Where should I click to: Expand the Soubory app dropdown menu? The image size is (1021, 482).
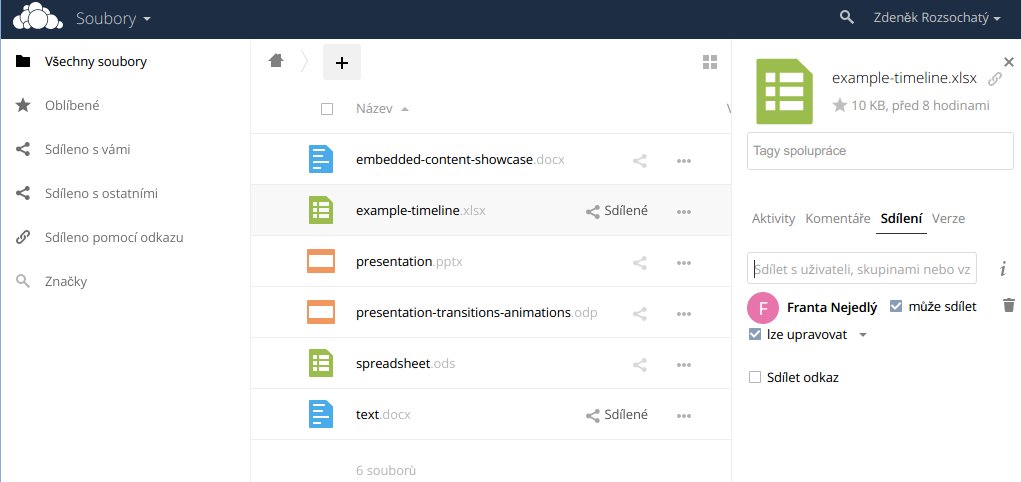pos(113,18)
